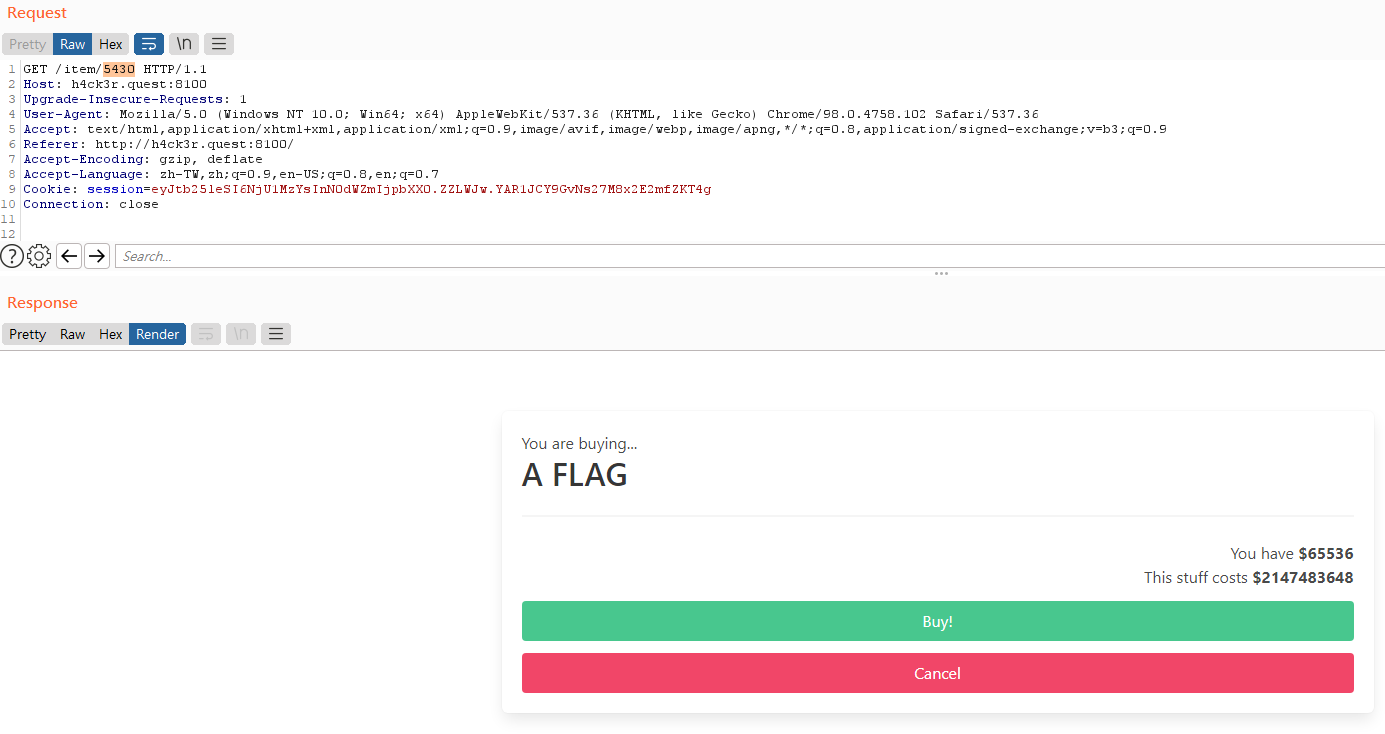Click the Request panel title
This screenshot has height=734, width=1385.
coord(37,13)
